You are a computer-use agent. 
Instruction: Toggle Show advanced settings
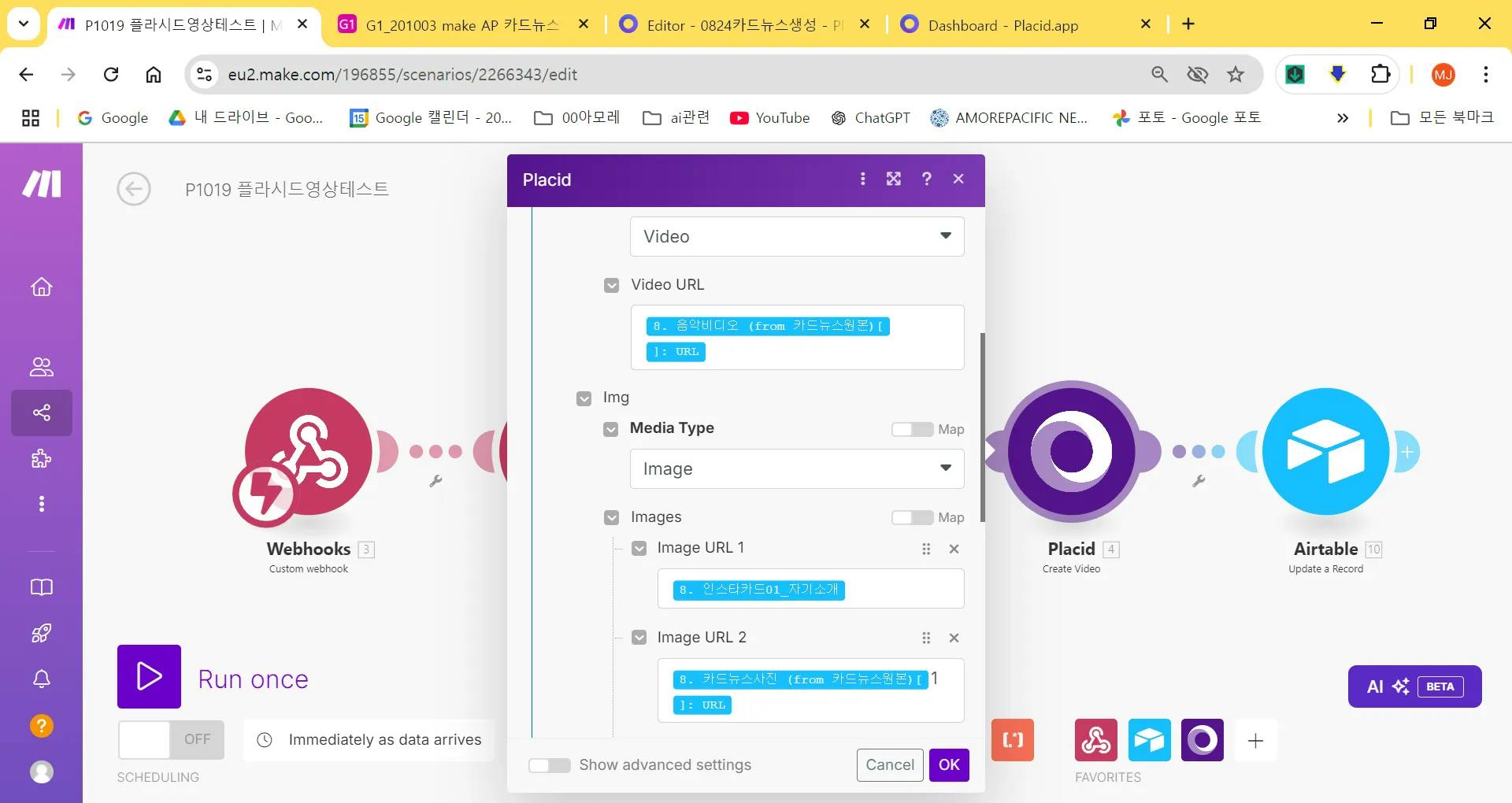coord(550,765)
